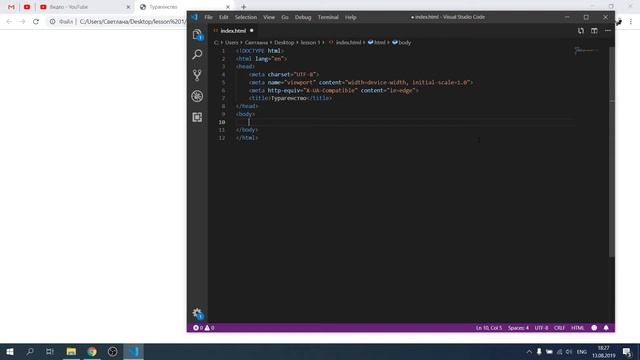This screenshot has height=360, width=640.
Task: Reload the page in Chrome
Action: point(36,22)
